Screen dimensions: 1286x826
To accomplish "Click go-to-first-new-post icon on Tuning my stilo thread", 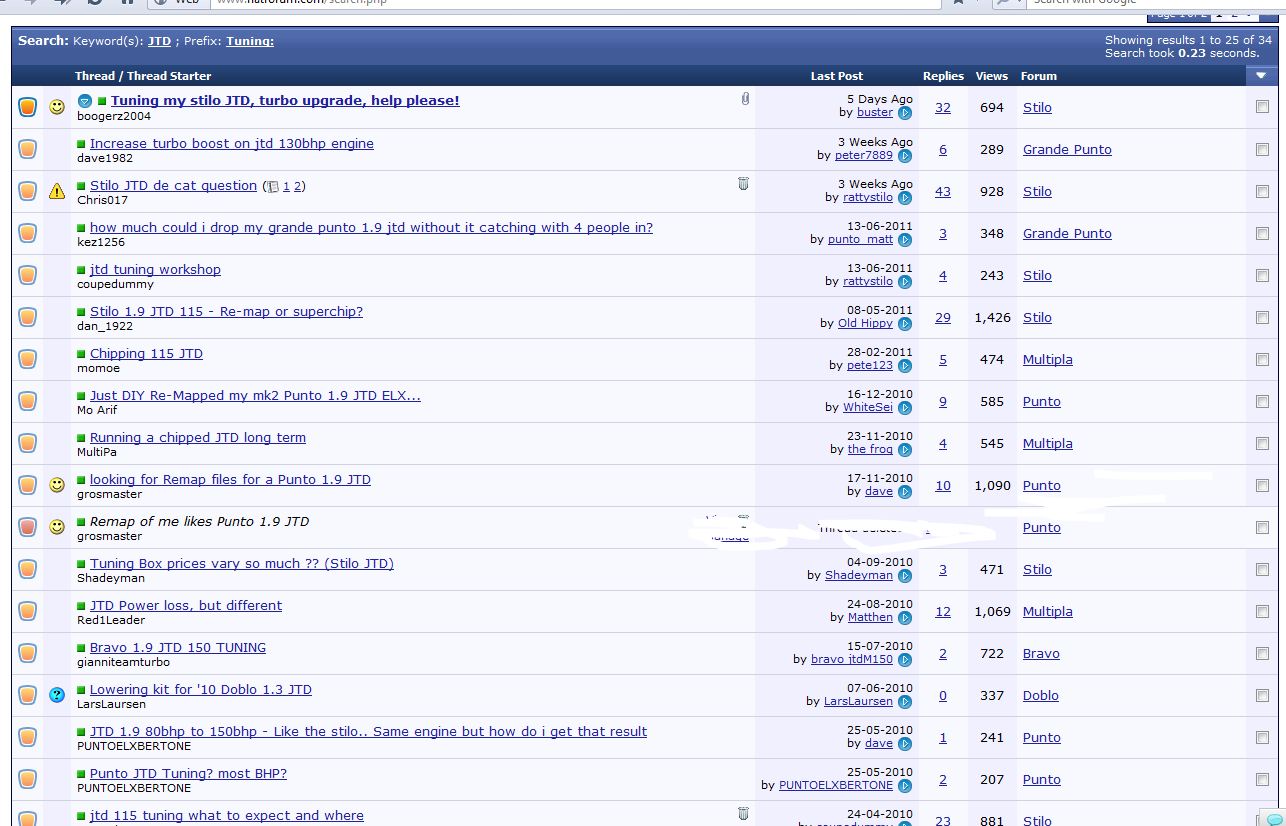I will [85, 102].
